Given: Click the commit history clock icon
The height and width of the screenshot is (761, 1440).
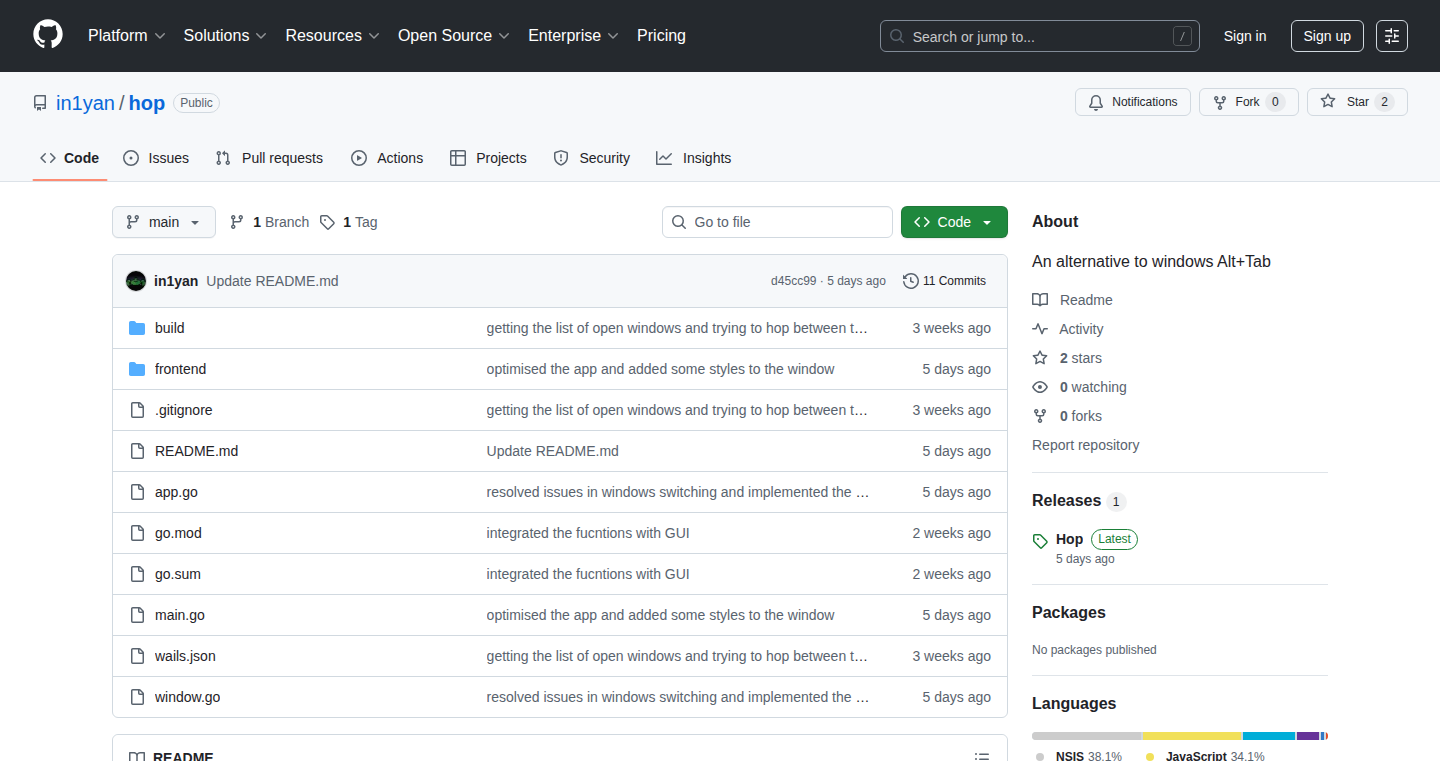Looking at the screenshot, I should [x=910, y=281].
